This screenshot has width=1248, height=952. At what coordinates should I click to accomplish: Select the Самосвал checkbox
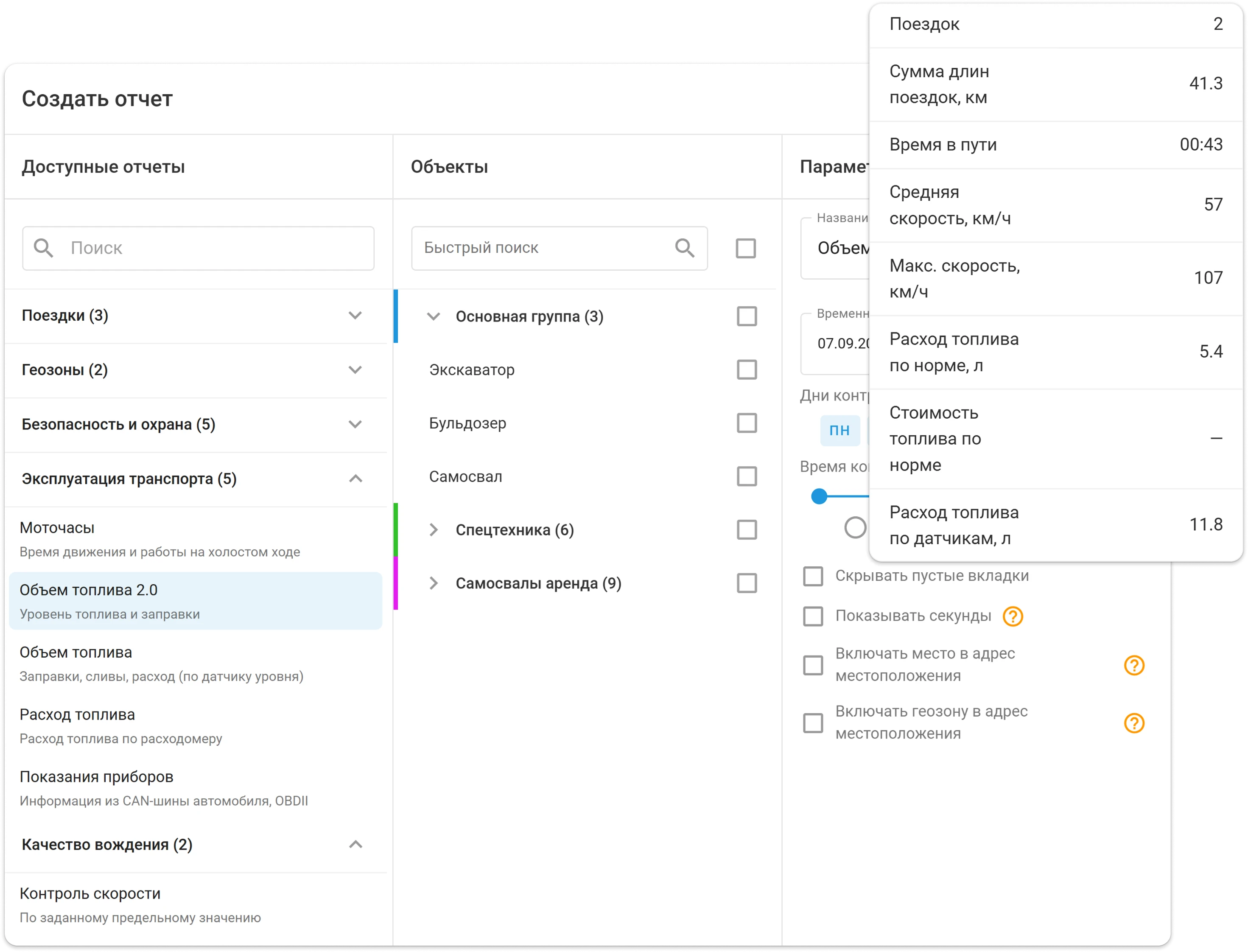[x=747, y=476]
